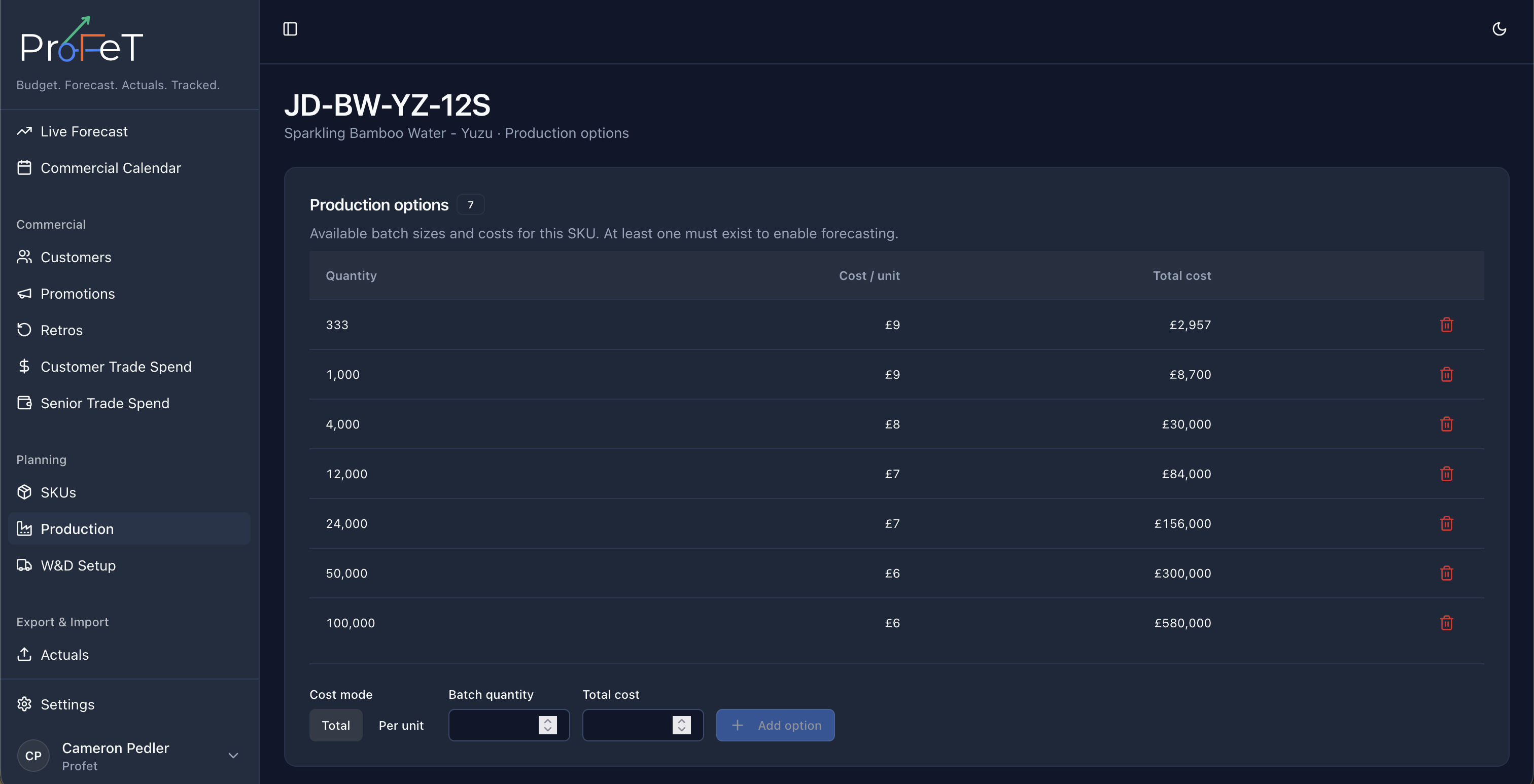Delete the 12,000 quantity option

1446,474
